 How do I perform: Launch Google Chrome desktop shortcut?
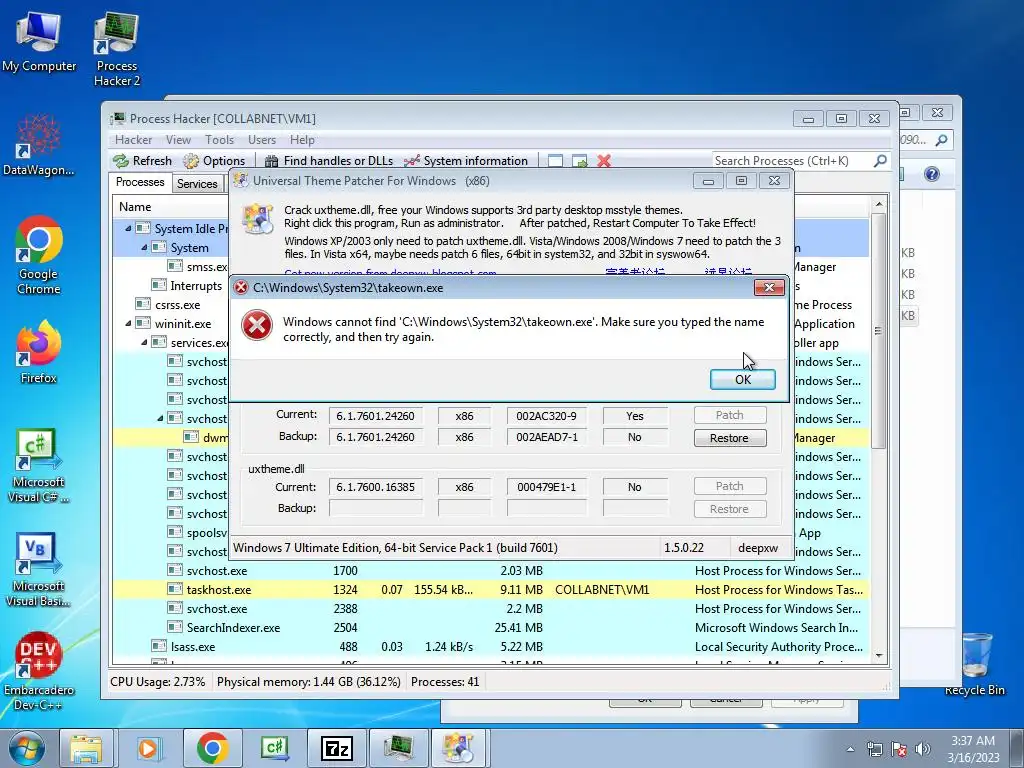39,255
